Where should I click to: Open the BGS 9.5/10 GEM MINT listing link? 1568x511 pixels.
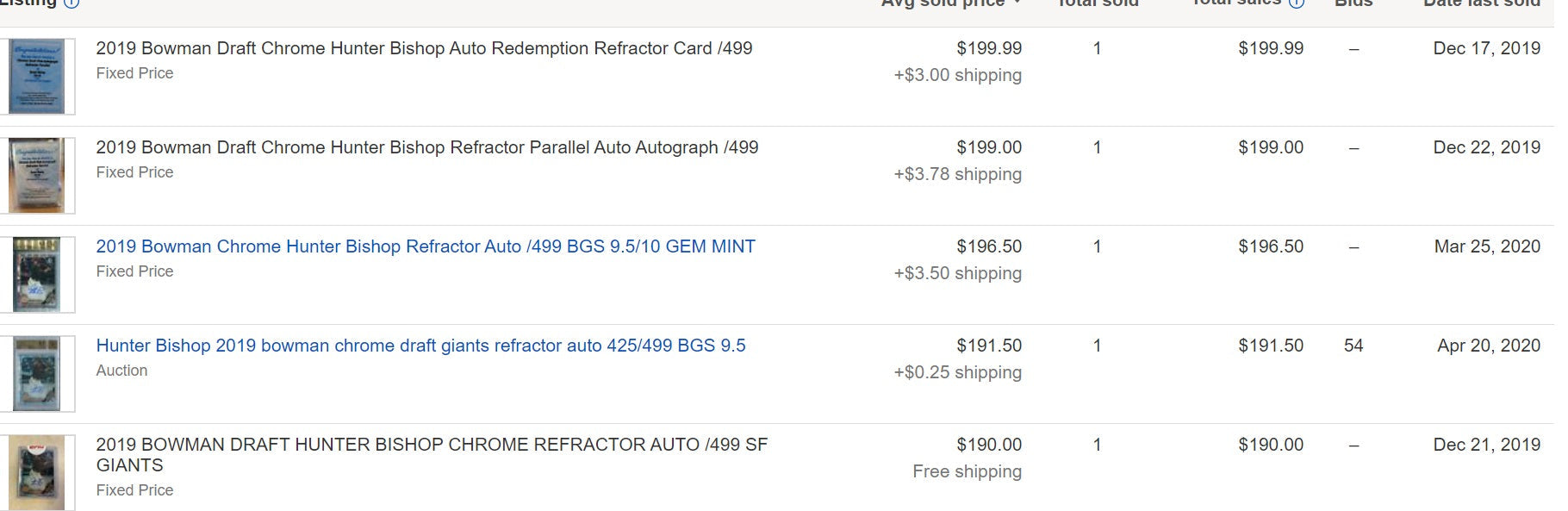[x=426, y=246]
